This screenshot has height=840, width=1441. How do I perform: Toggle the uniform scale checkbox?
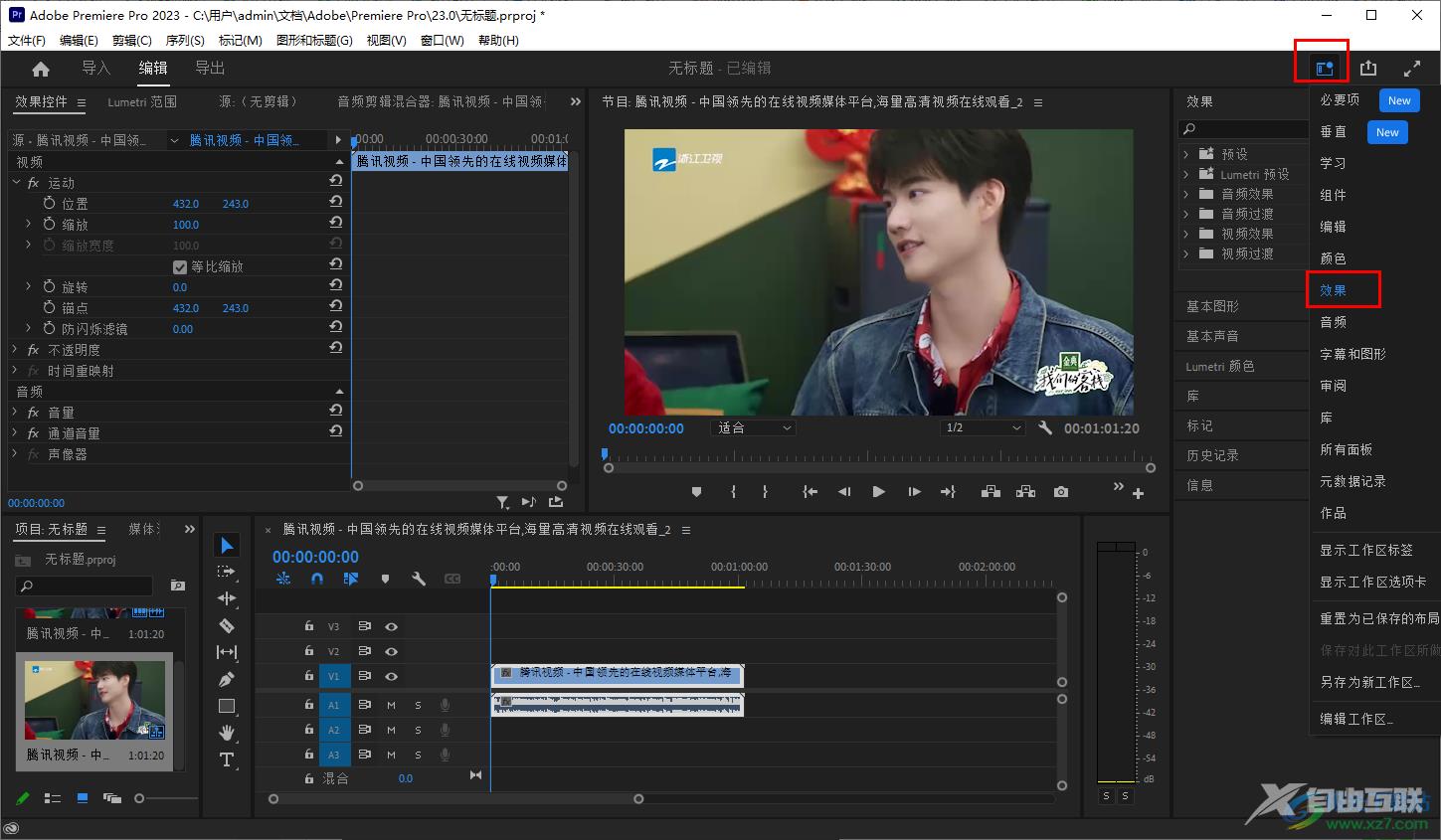180,266
